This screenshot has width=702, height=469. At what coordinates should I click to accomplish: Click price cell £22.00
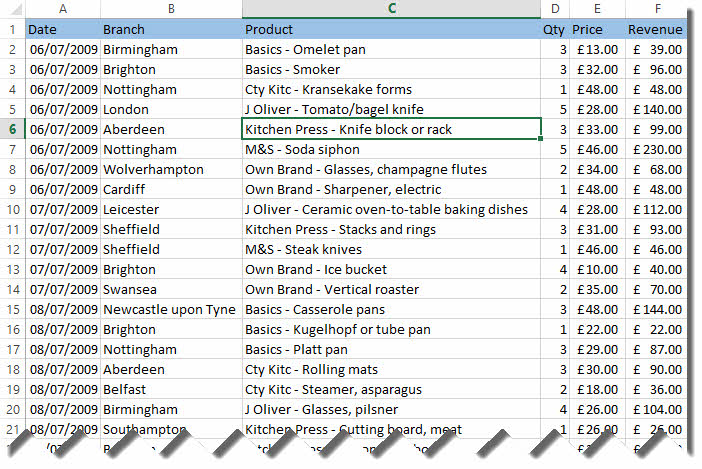[x=597, y=330]
